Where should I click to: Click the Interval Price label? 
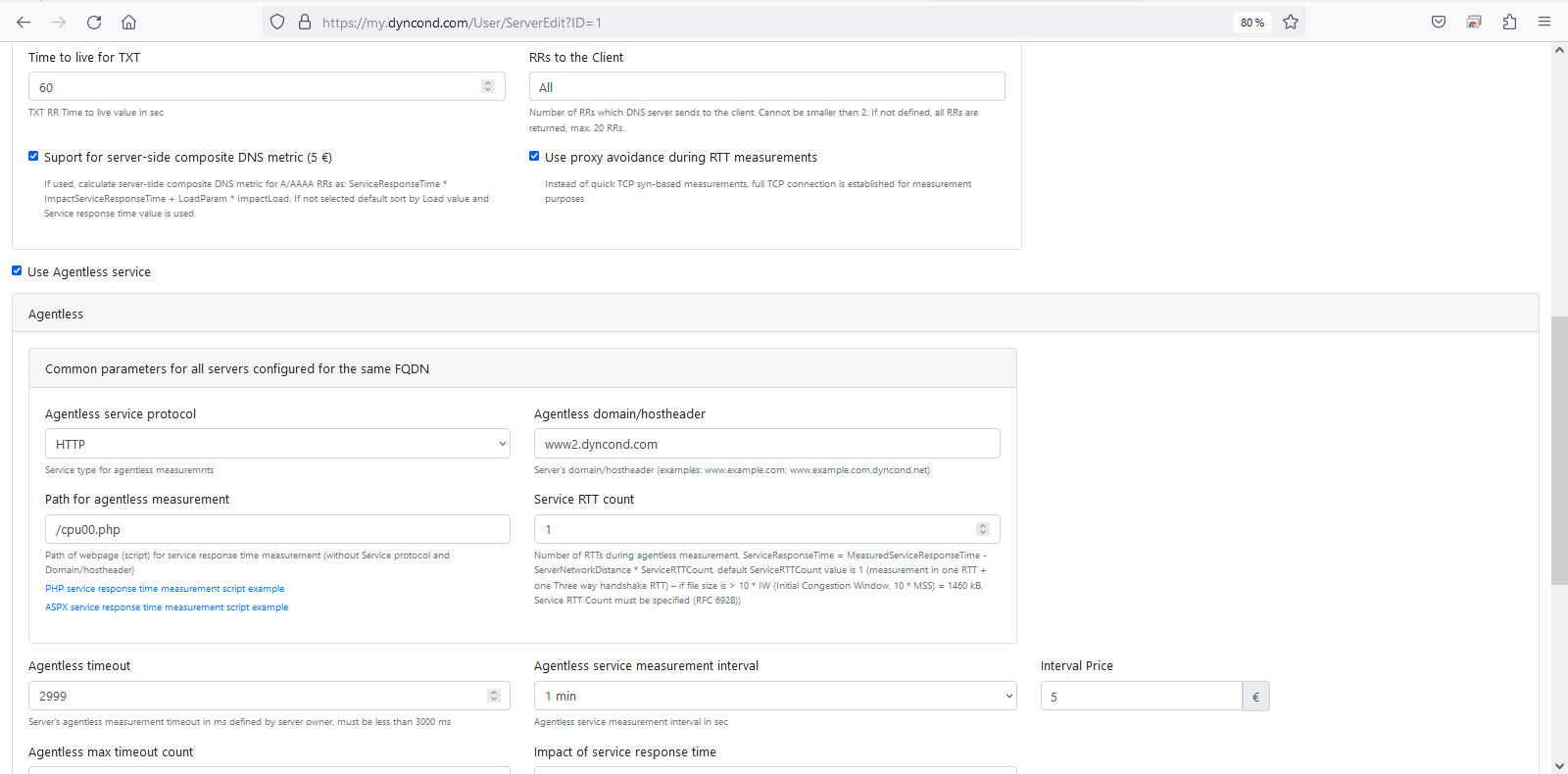coord(1077,666)
